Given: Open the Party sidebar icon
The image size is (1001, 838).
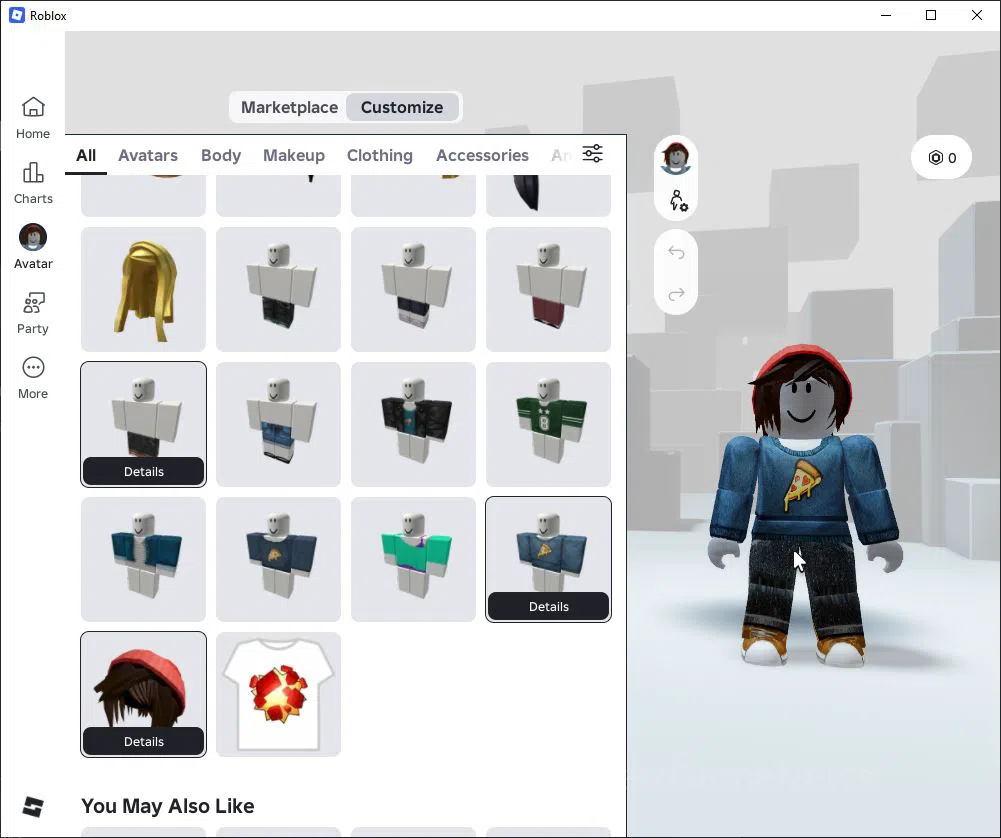Looking at the screenshot, I should click(33, 313).
